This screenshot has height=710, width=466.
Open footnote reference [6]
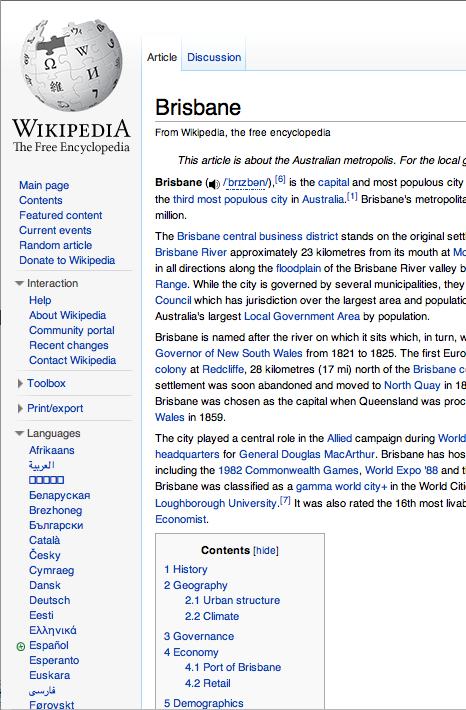pyautogui.click(x=280, y=180)
